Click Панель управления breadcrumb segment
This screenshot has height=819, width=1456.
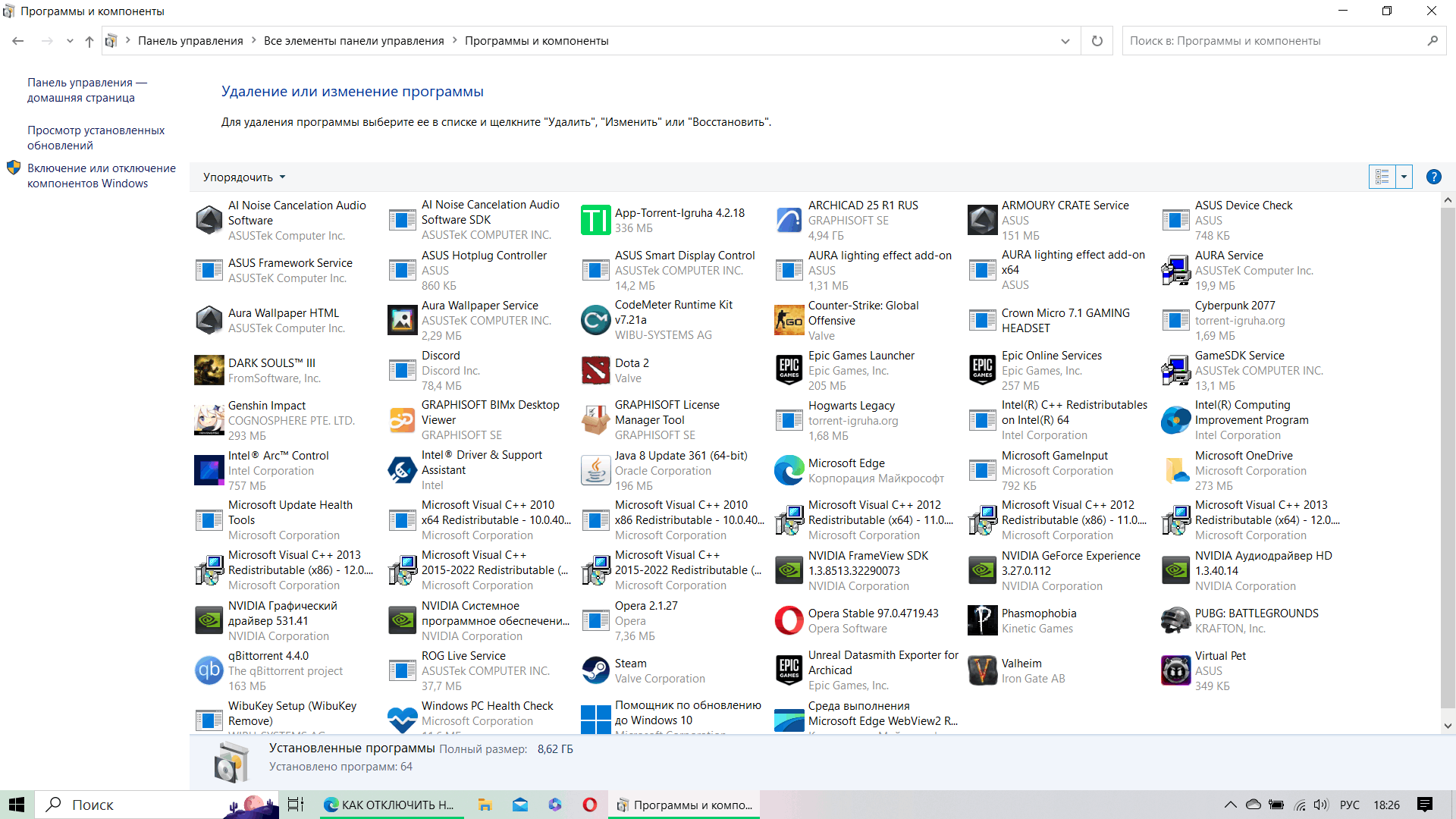coord(190,41)
